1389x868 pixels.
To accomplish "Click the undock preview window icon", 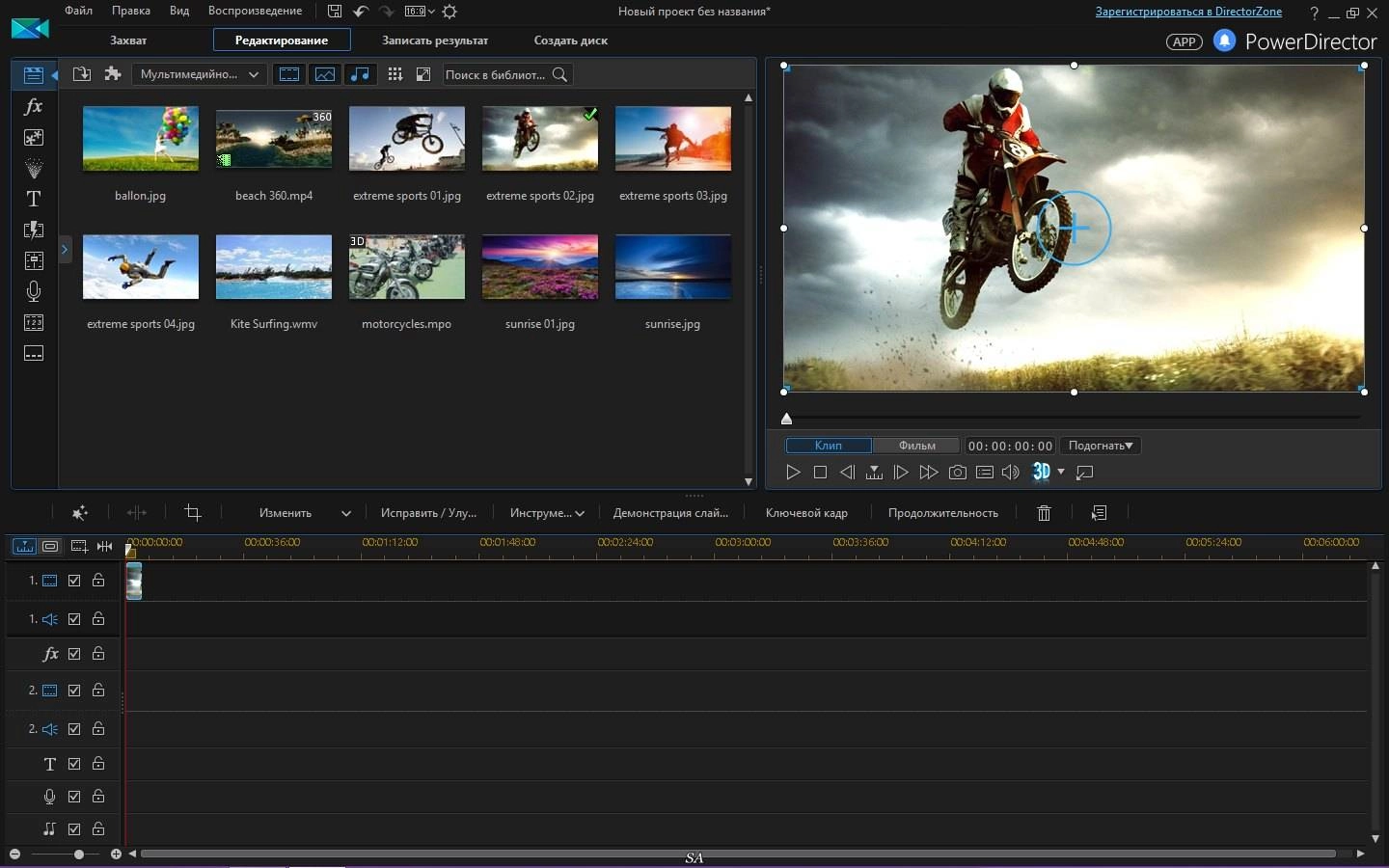I will [x=1084, y=473].
